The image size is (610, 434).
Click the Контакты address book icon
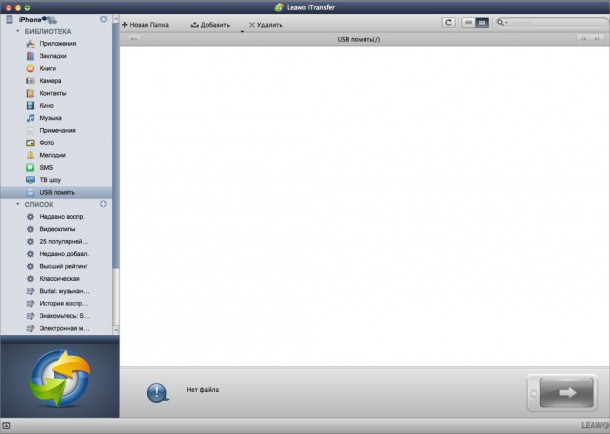click(x=30, y=93)
